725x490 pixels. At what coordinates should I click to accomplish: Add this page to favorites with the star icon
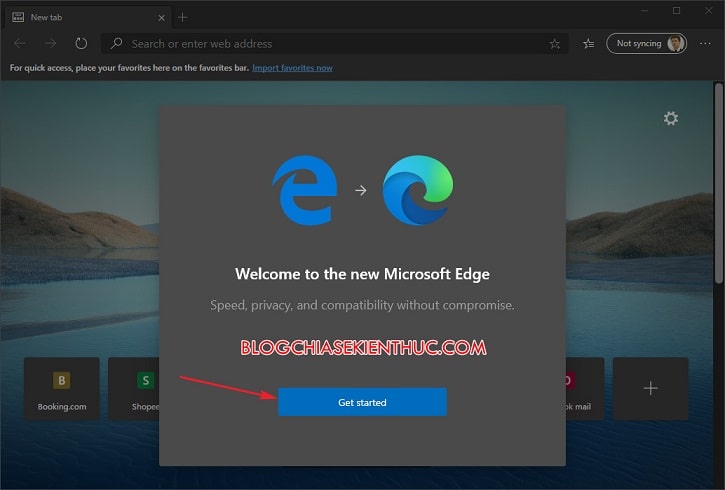(x=554, y=44)
